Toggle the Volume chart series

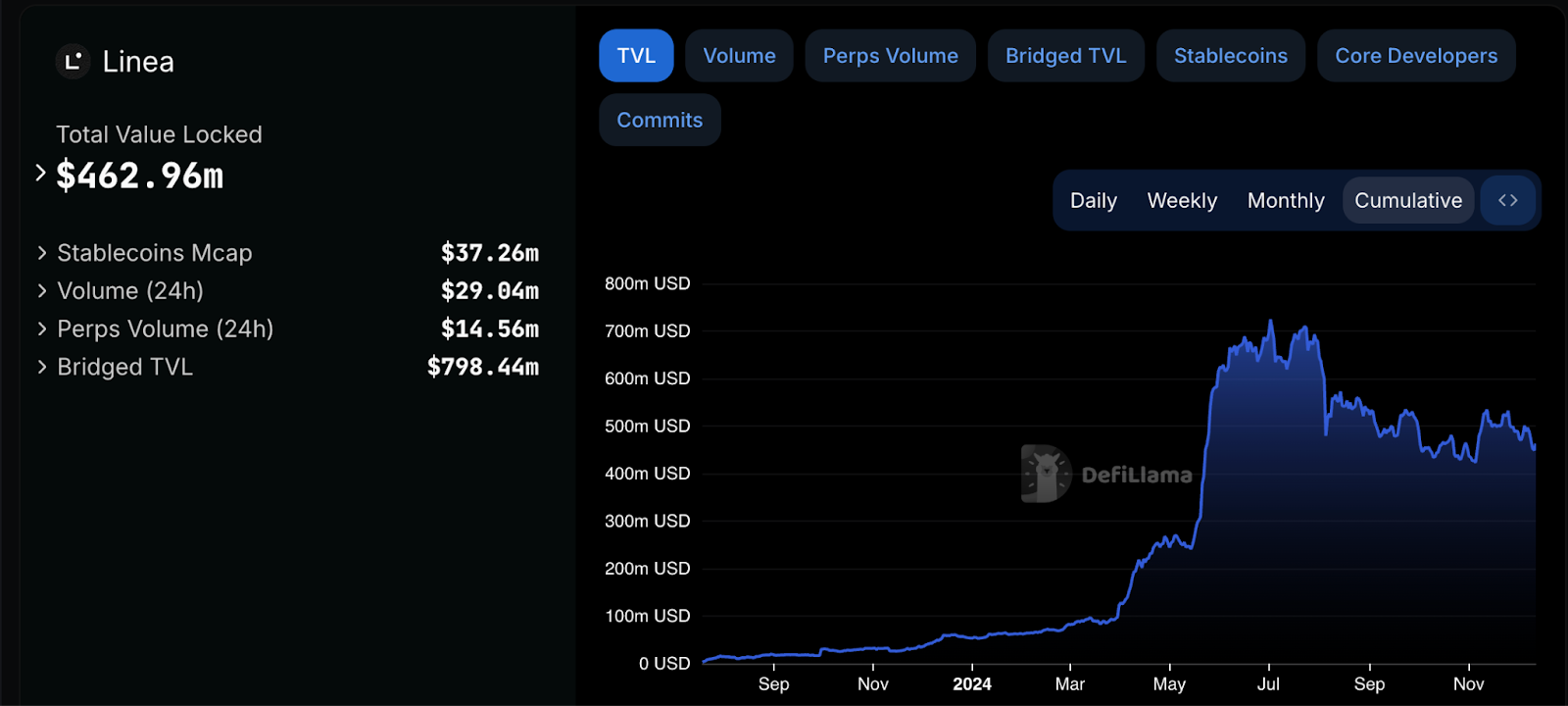click(739, 56)
